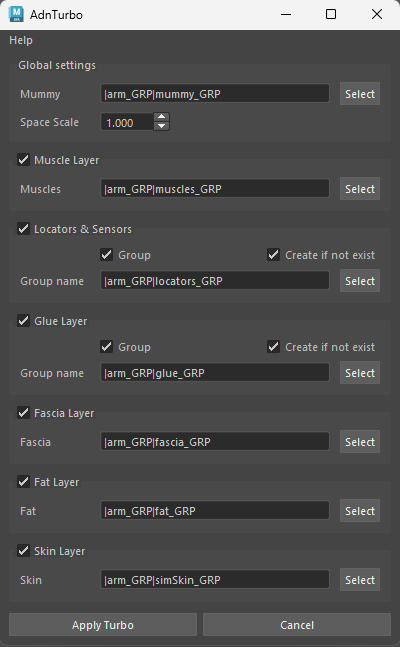Close the AdnTurbo window
Screen dimensions: 400x647
(376, 14)
